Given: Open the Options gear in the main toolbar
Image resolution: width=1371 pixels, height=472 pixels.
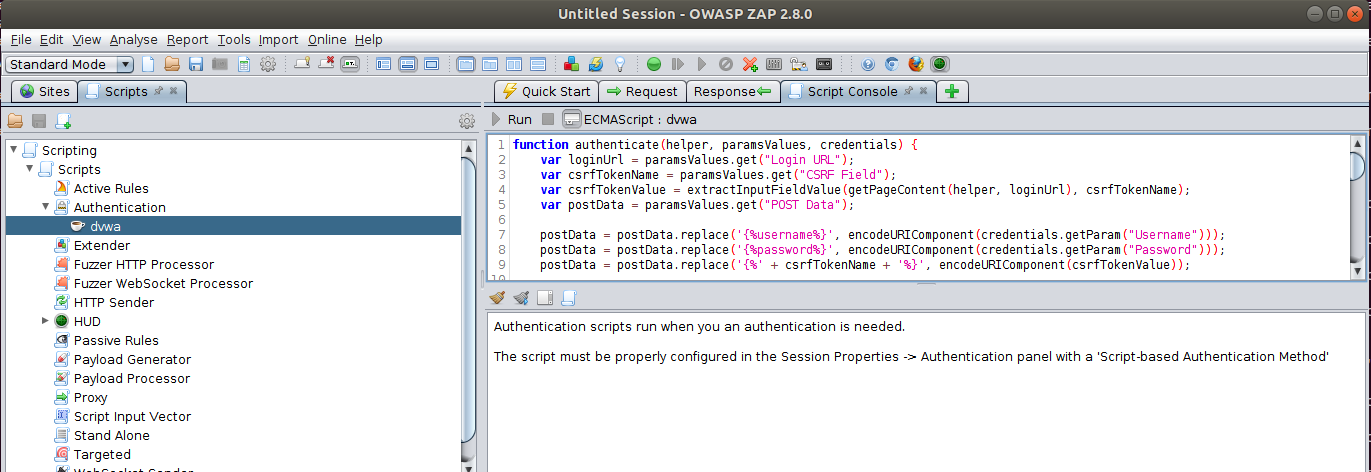Looking at the screenshot, I should point(267,64).
